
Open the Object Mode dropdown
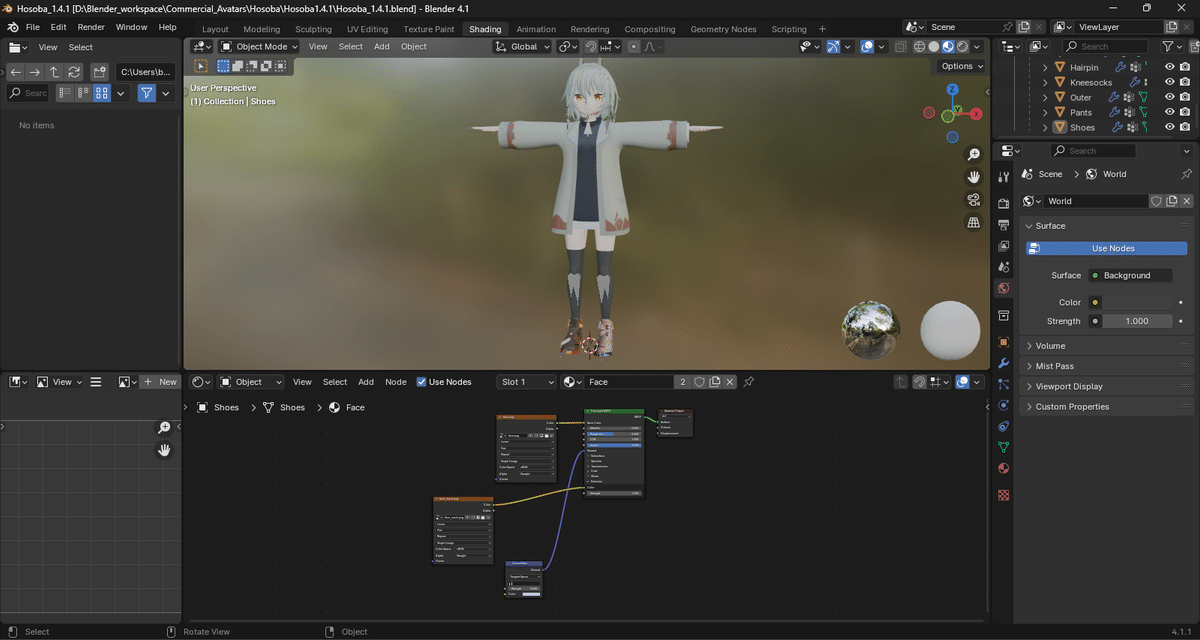(x=259, y=46)
